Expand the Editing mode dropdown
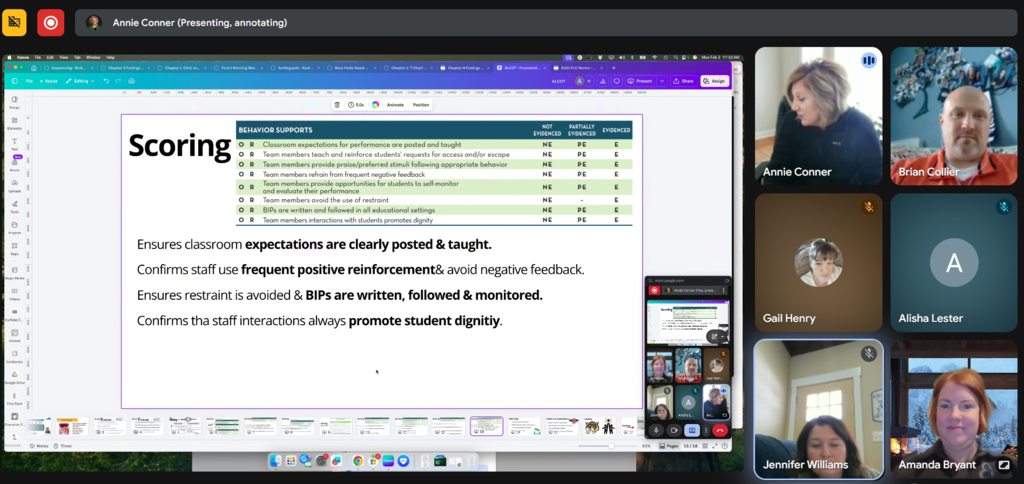Viewport: 1024px width, 484px height. (78, 81)
